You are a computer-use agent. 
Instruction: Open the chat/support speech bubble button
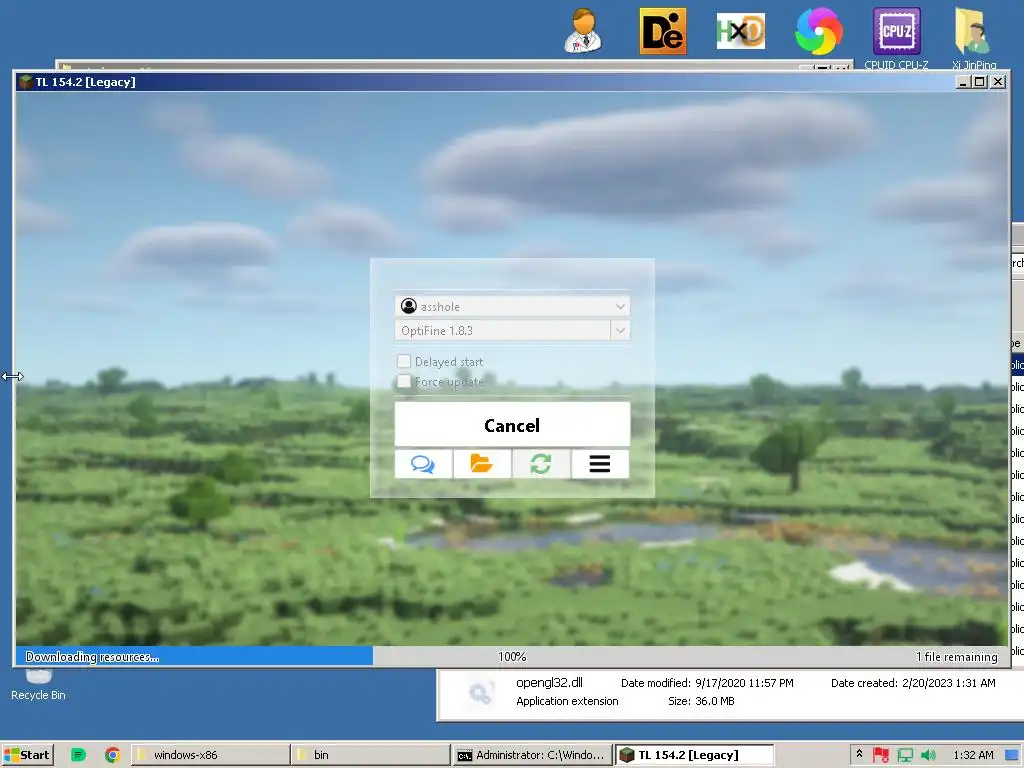click(423, 464)
